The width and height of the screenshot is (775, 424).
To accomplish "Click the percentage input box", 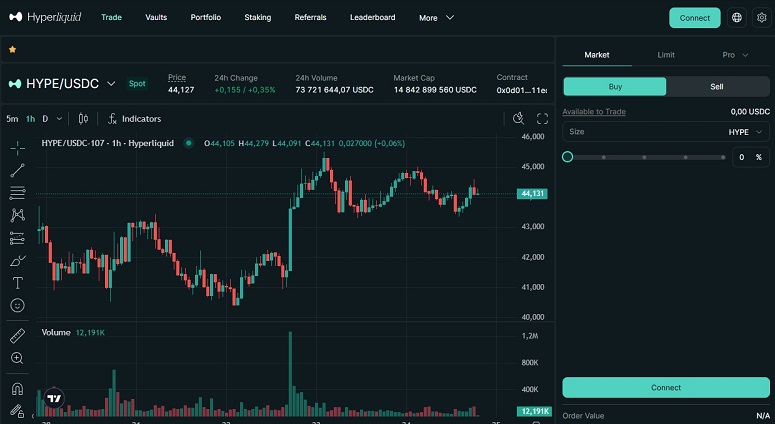I will 750,157.
